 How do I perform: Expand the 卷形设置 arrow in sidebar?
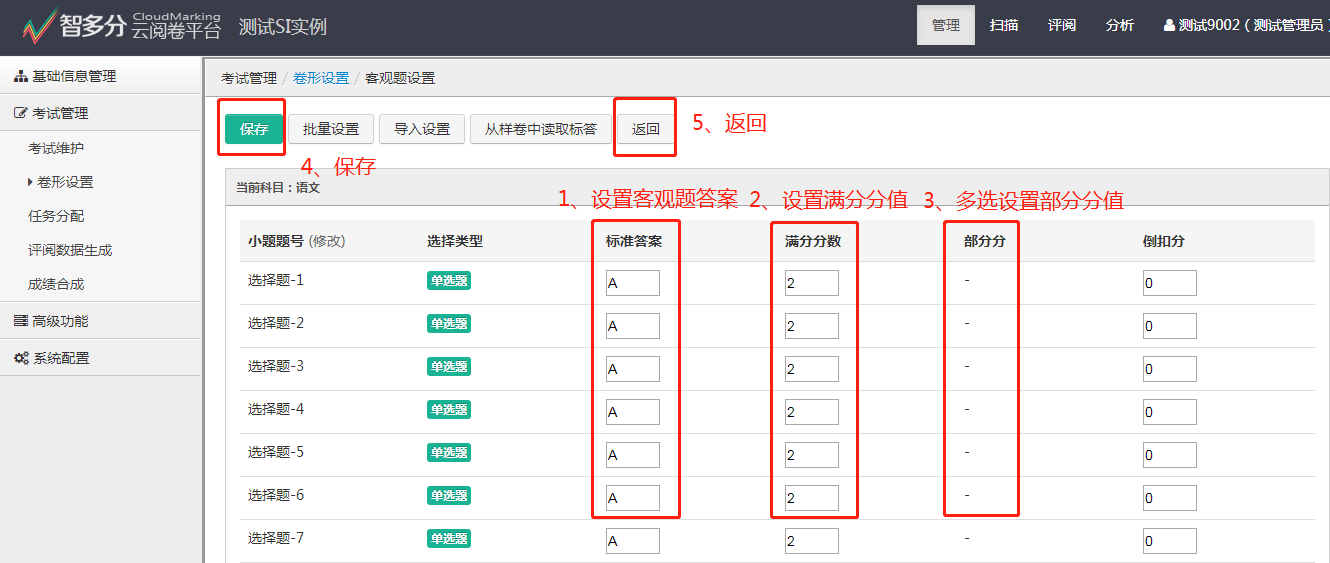[x=31, y=182]
